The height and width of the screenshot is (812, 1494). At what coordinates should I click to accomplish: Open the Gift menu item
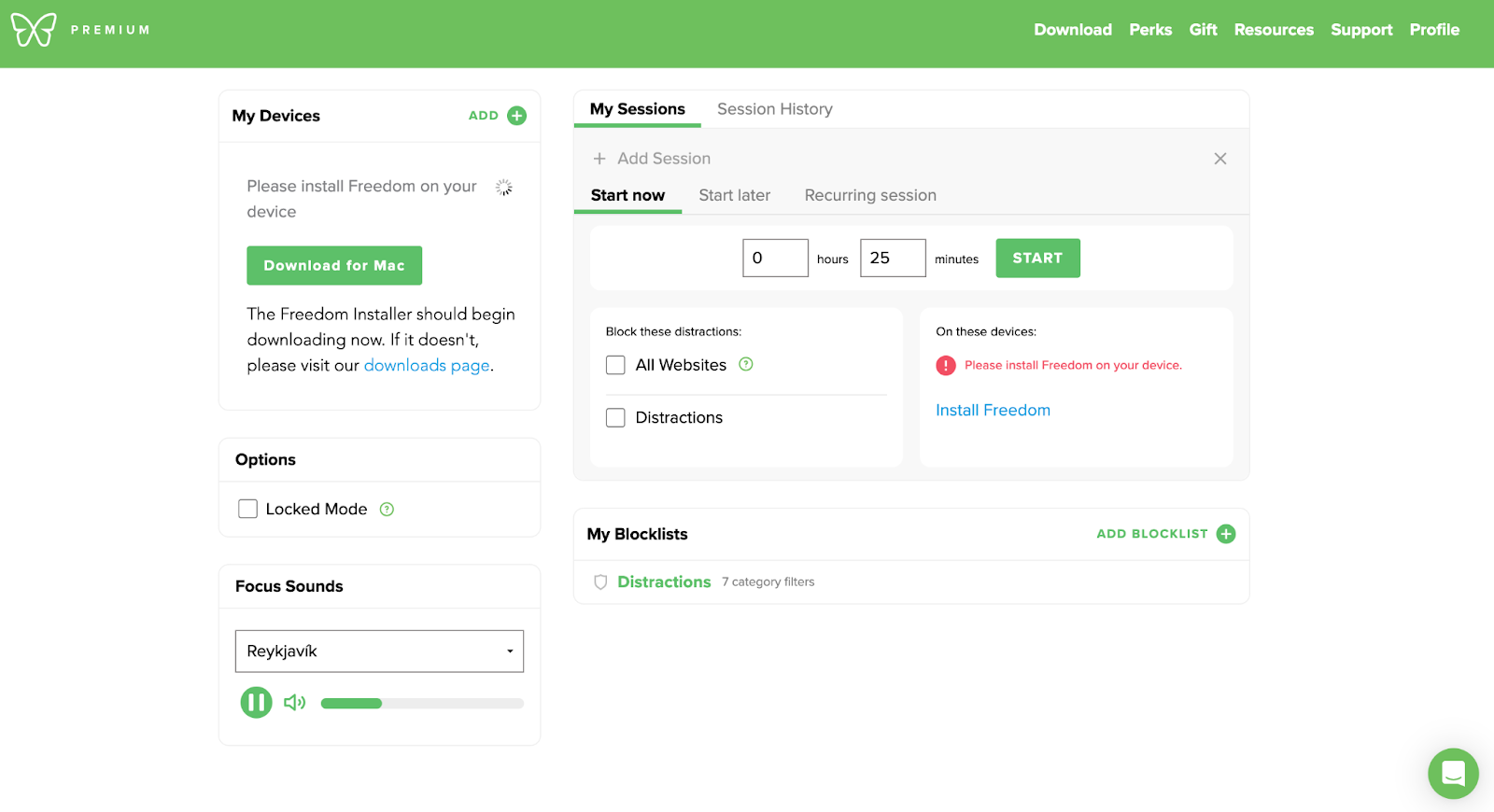tap(1203, 30)
